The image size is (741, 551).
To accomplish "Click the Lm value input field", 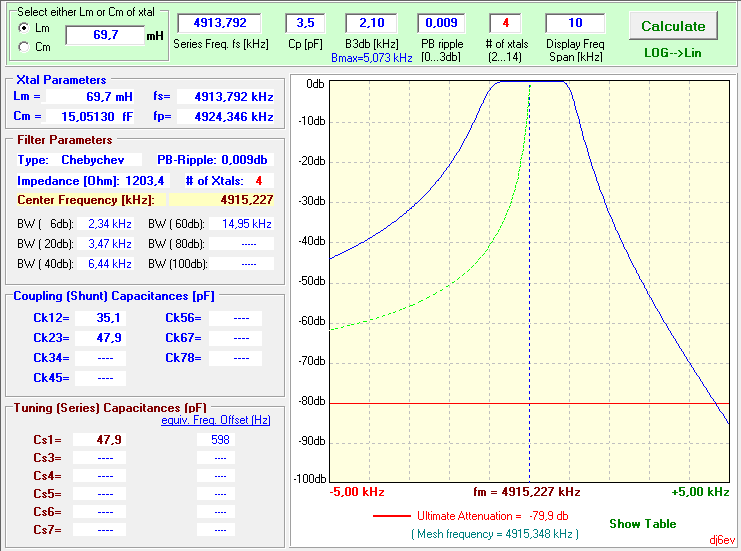I will (x=104, y=36).
